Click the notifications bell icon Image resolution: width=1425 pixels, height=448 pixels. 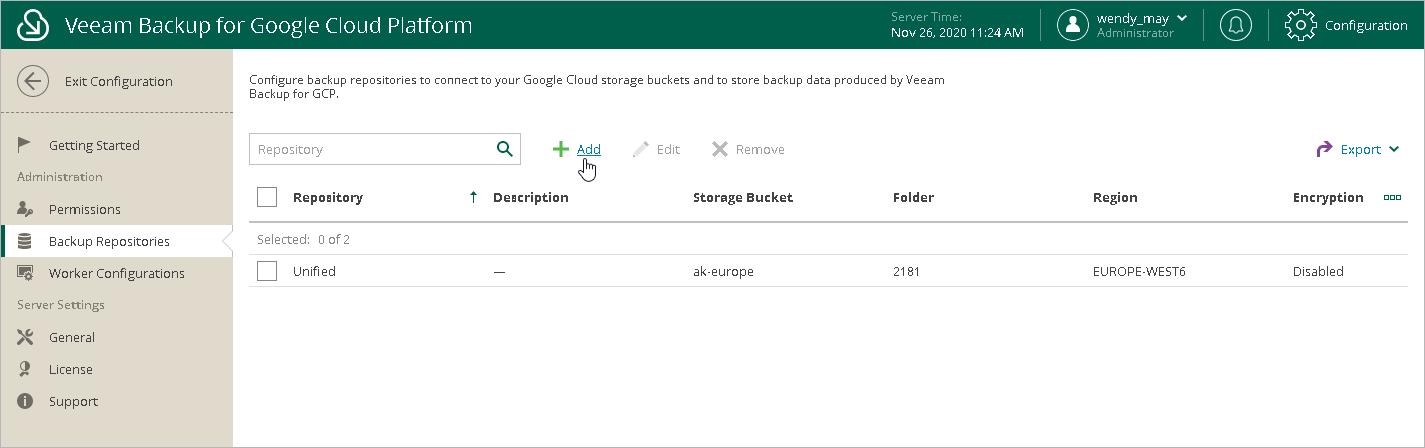[x=1236, y=25]
